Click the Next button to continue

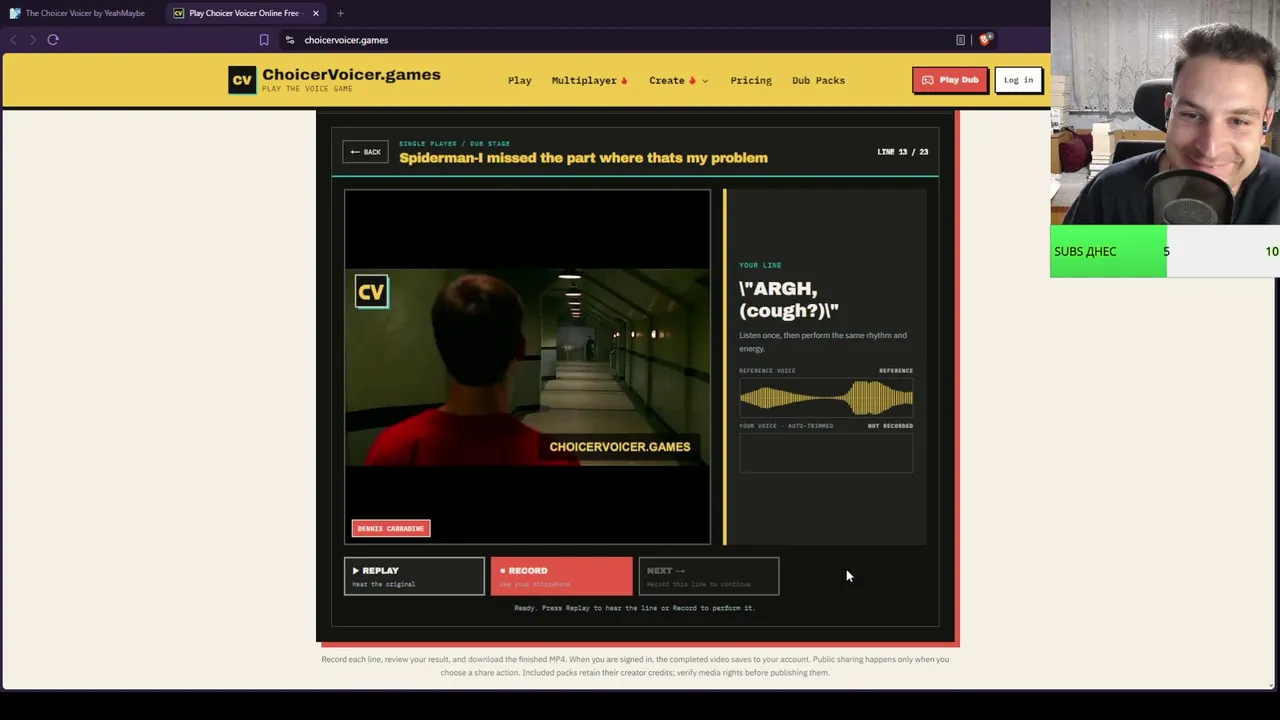point(708,576)
